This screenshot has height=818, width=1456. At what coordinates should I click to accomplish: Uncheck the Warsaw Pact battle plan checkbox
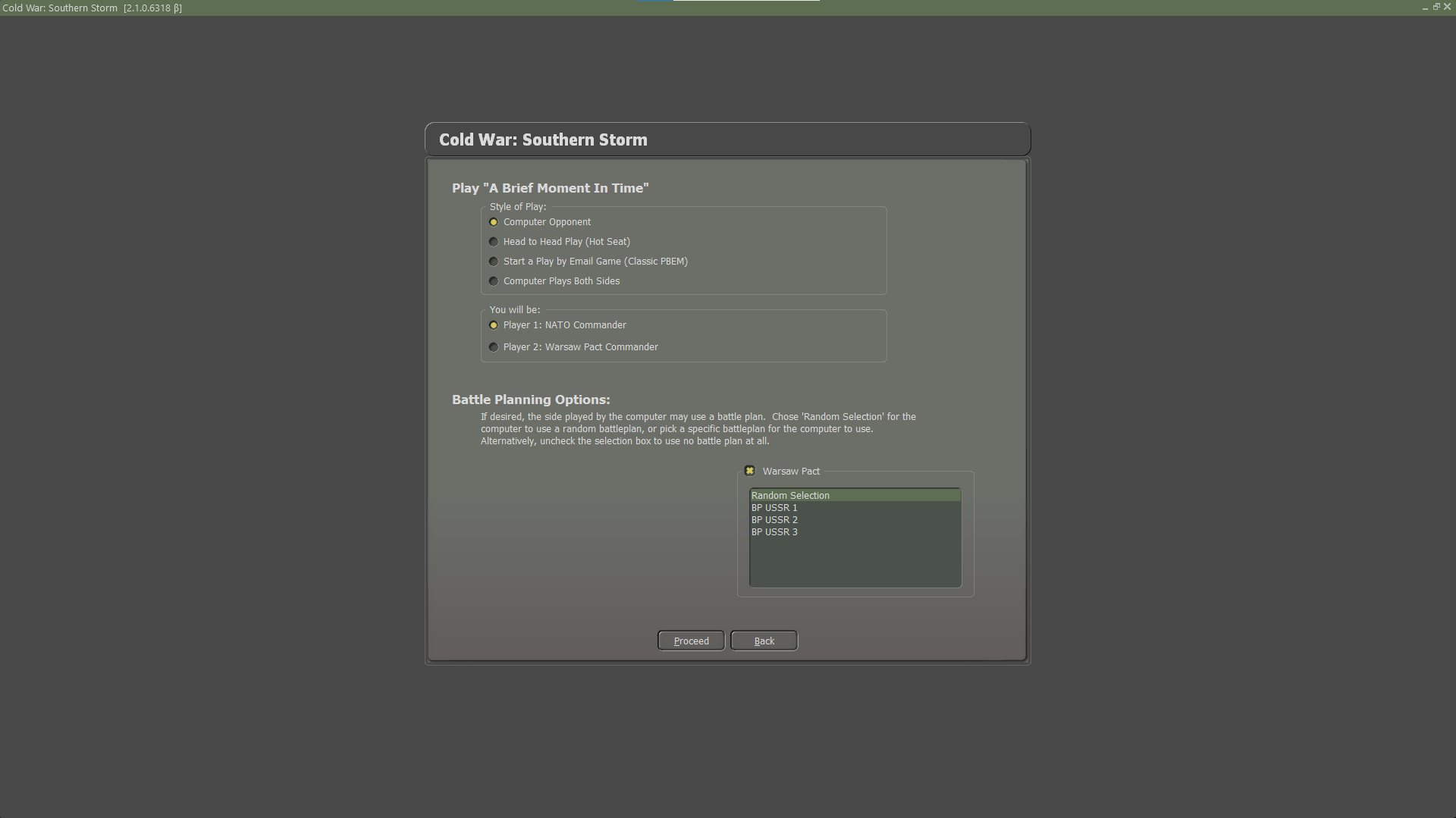point(749,471)
